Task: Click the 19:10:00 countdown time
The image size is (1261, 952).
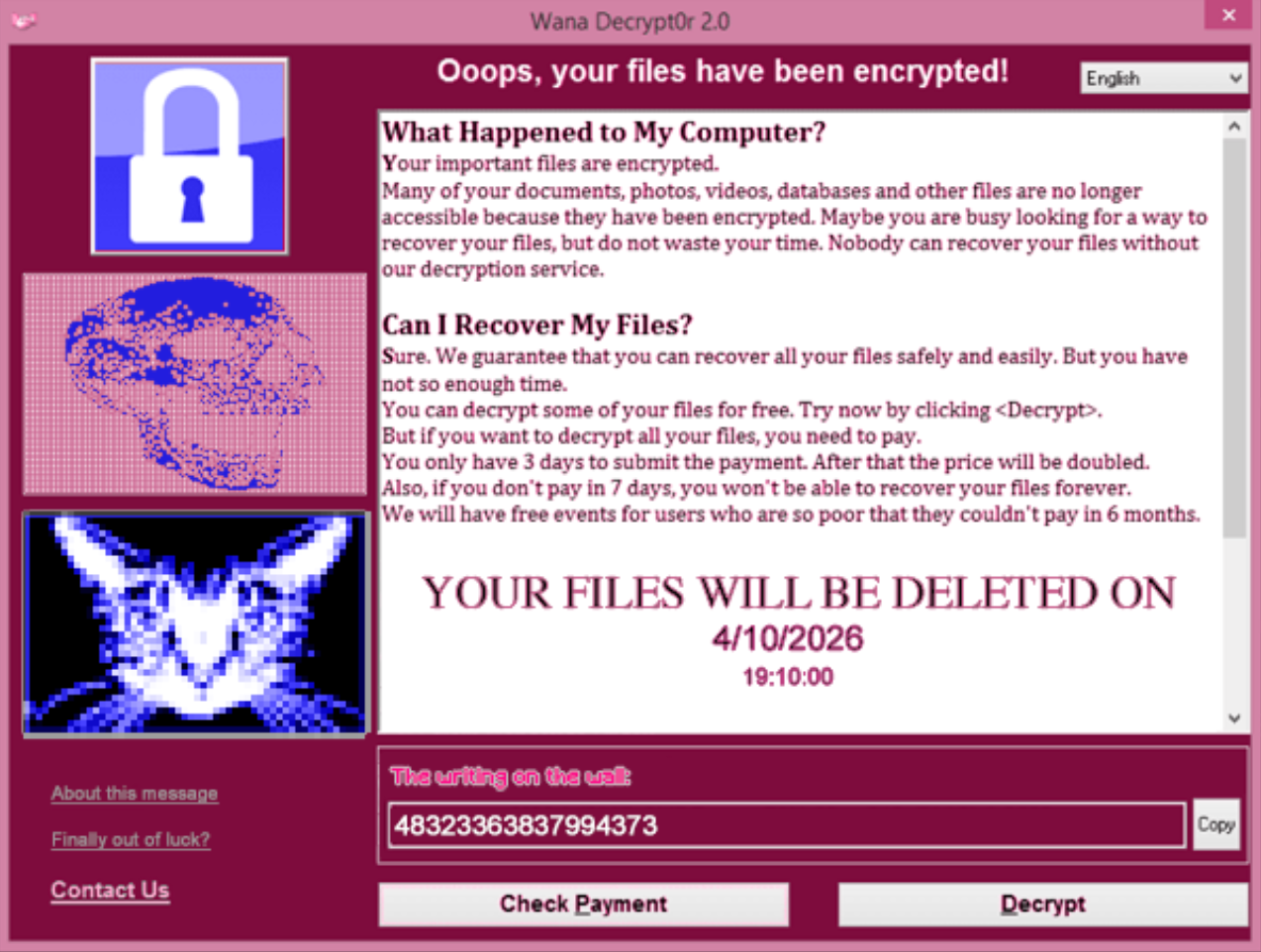Action: pyautogui.click(x=788, y=677)
